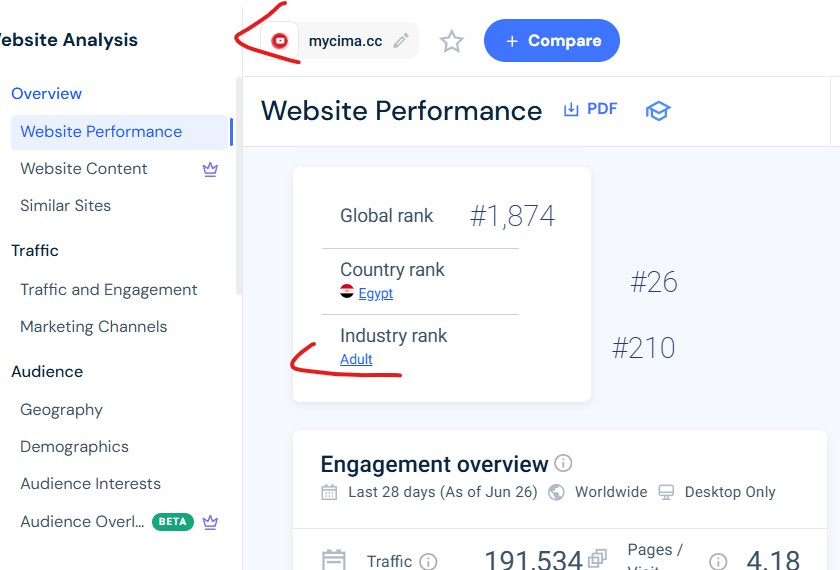This screenshot has height=570, width=840.
Task: Click the Worldwide globe icon
Action: point(557,492)
